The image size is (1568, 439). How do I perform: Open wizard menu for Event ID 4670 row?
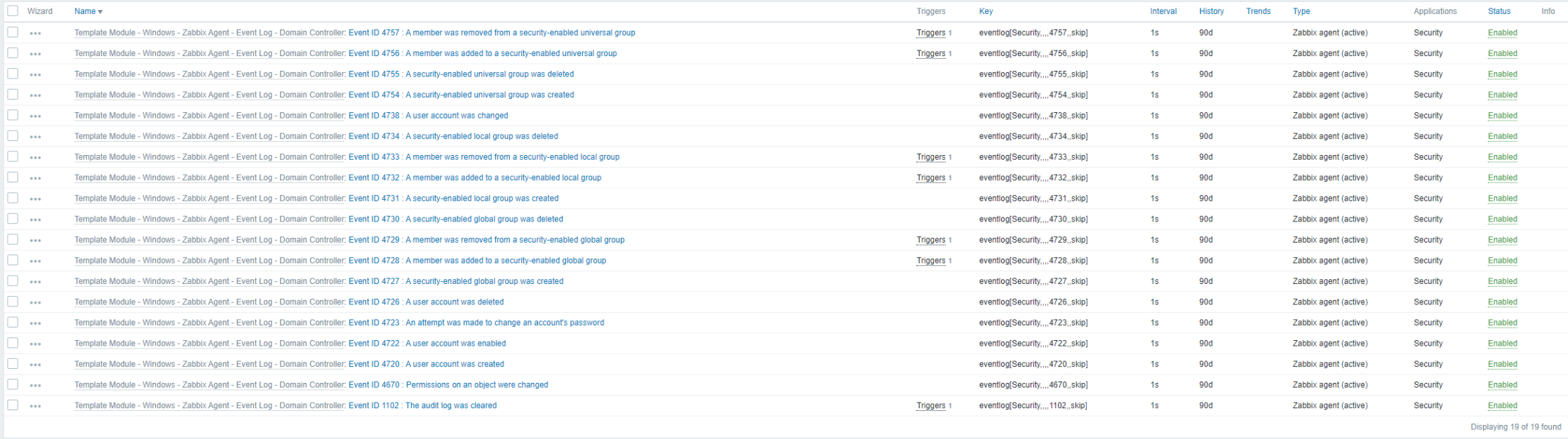click(x=35, y=385)
